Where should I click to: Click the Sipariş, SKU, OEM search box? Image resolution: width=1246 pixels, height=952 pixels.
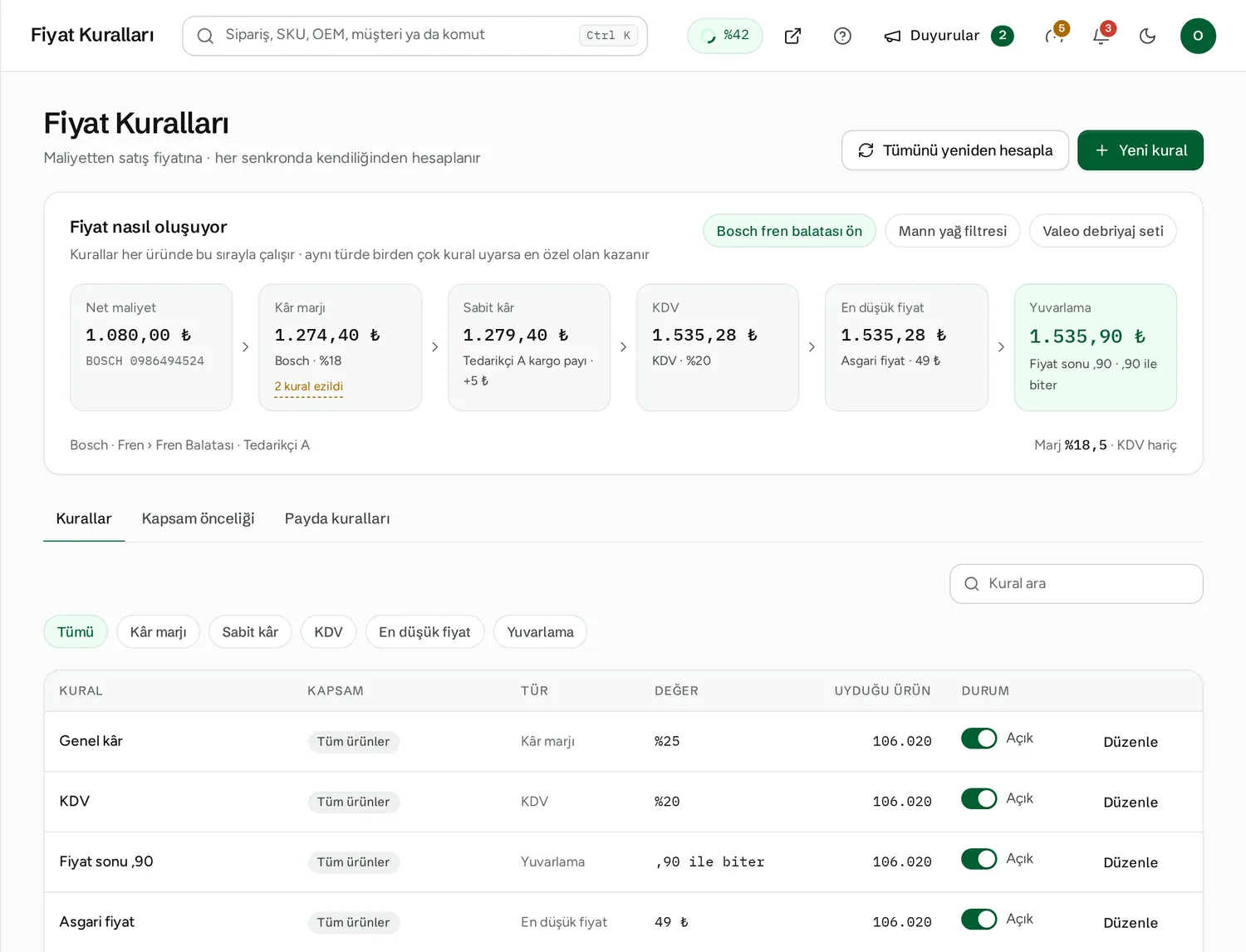tap(415, 36)
